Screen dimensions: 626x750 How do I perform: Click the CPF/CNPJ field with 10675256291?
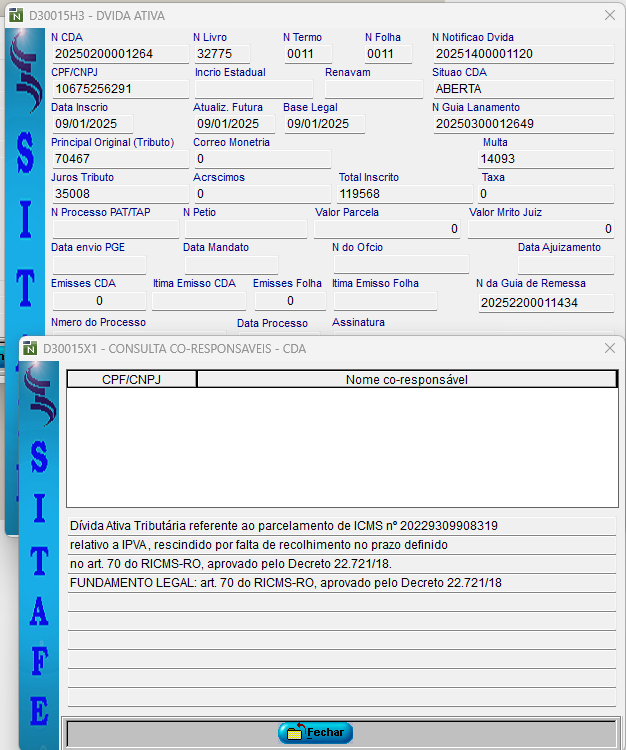[118, 89]
